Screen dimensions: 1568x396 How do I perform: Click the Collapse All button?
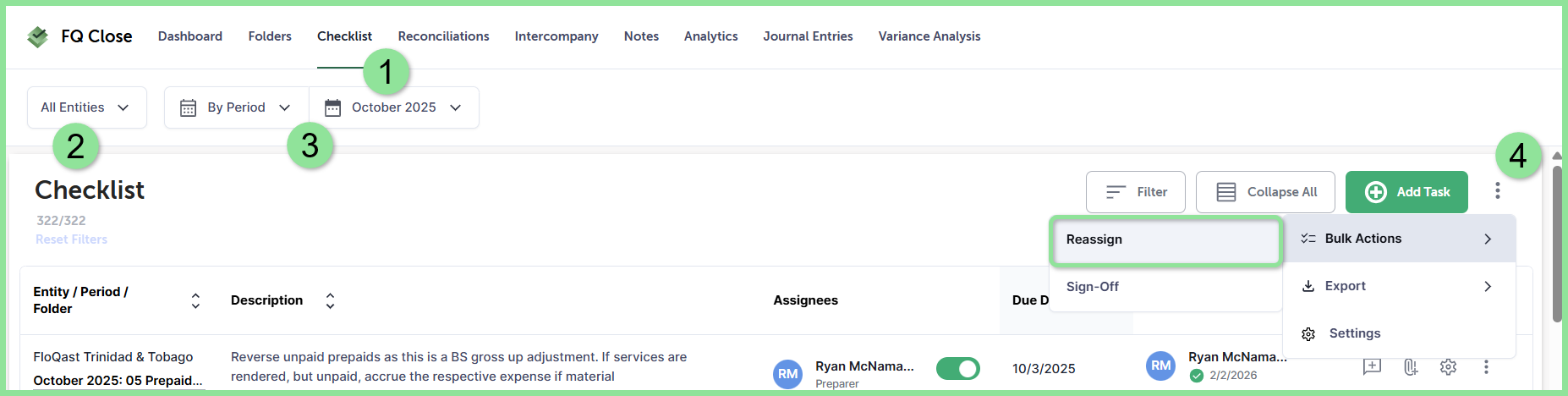[1265, 192]
